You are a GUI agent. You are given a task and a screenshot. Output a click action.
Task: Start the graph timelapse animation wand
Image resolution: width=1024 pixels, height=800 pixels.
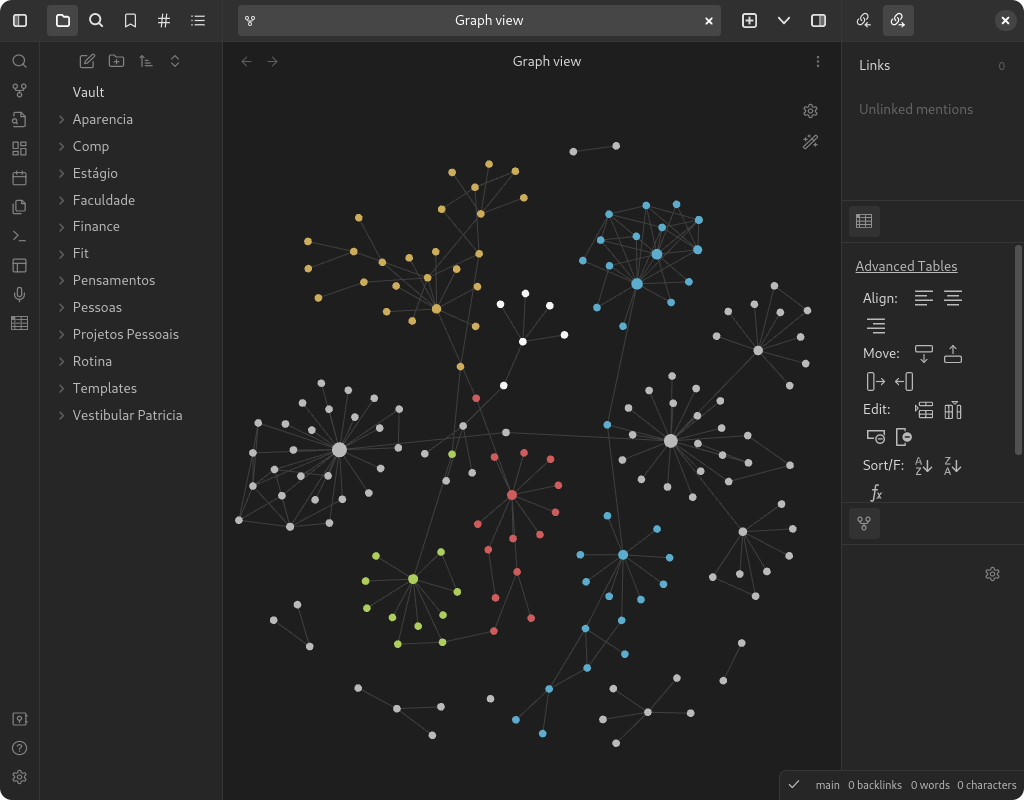point(811,142)
